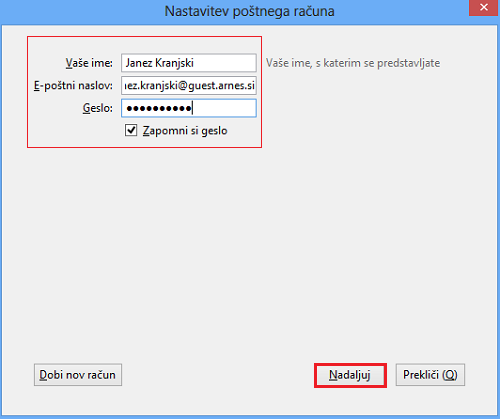
Task: Cancel with the Prekliči (Q) button
Action: click(x=430, y=375)
